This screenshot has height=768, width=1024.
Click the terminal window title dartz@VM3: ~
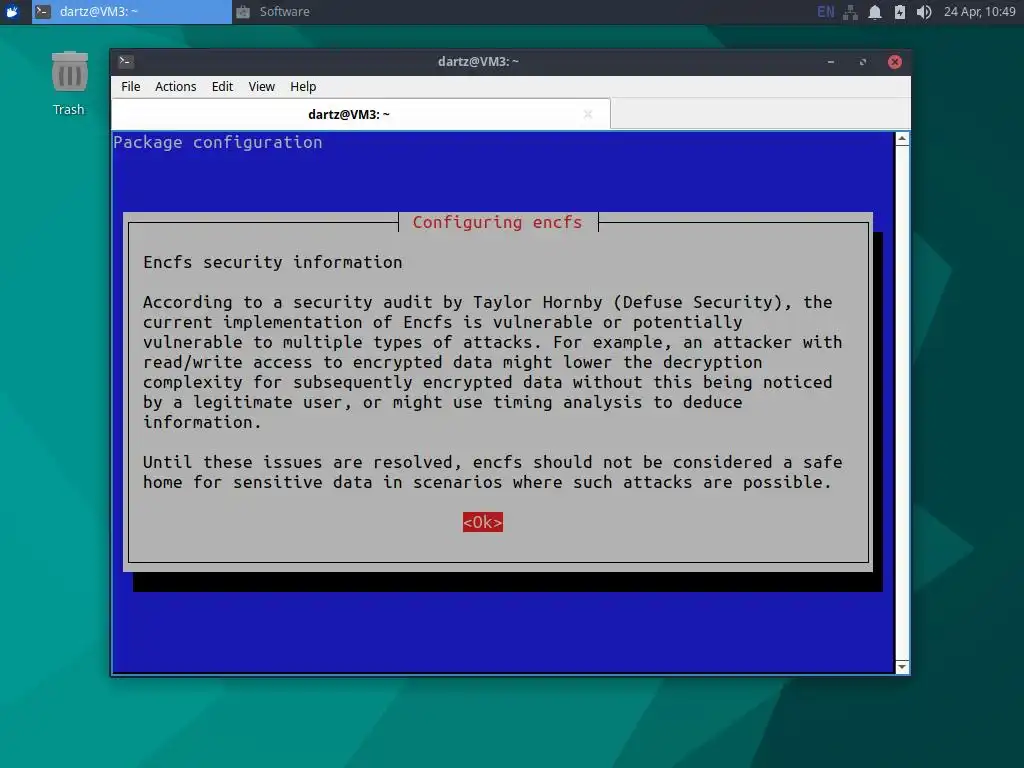click(x=478, y=61)
